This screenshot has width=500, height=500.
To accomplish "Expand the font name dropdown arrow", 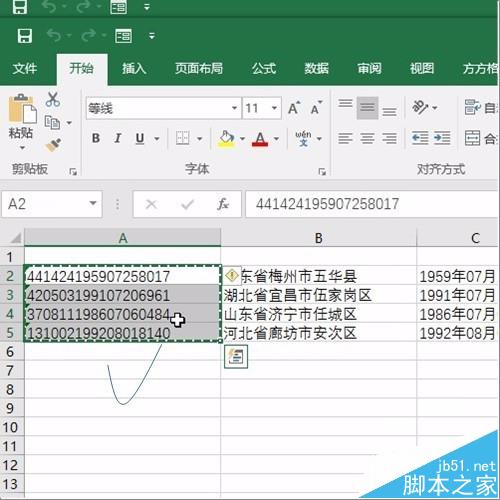I will [234, 108].
